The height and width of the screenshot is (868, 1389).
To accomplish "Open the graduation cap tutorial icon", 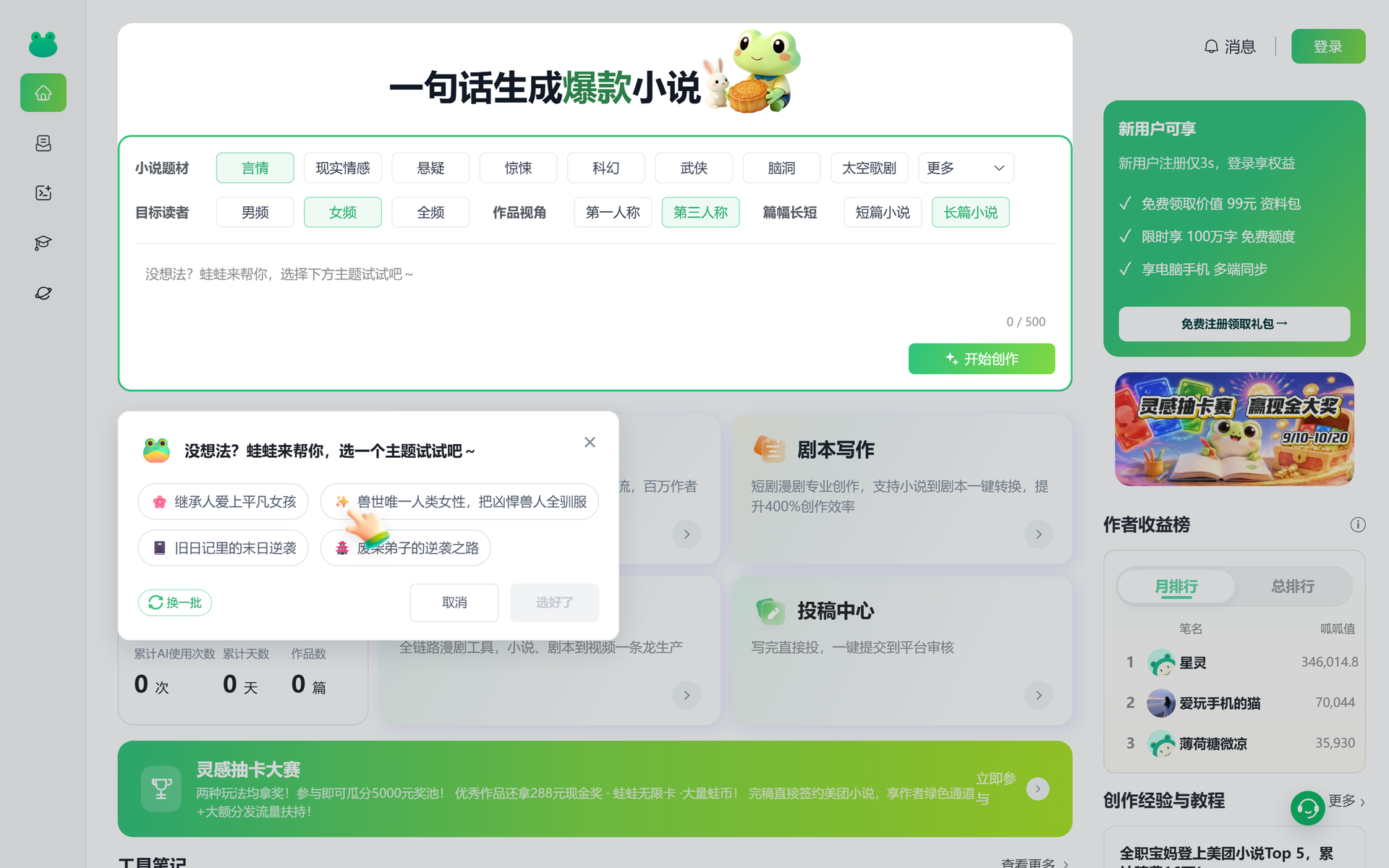I will coord(43,243).
